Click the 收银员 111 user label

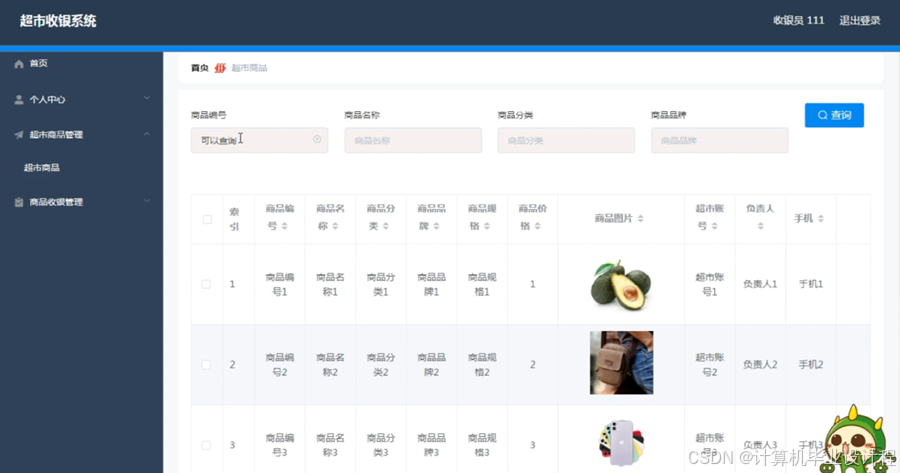[x=798, y=21]
